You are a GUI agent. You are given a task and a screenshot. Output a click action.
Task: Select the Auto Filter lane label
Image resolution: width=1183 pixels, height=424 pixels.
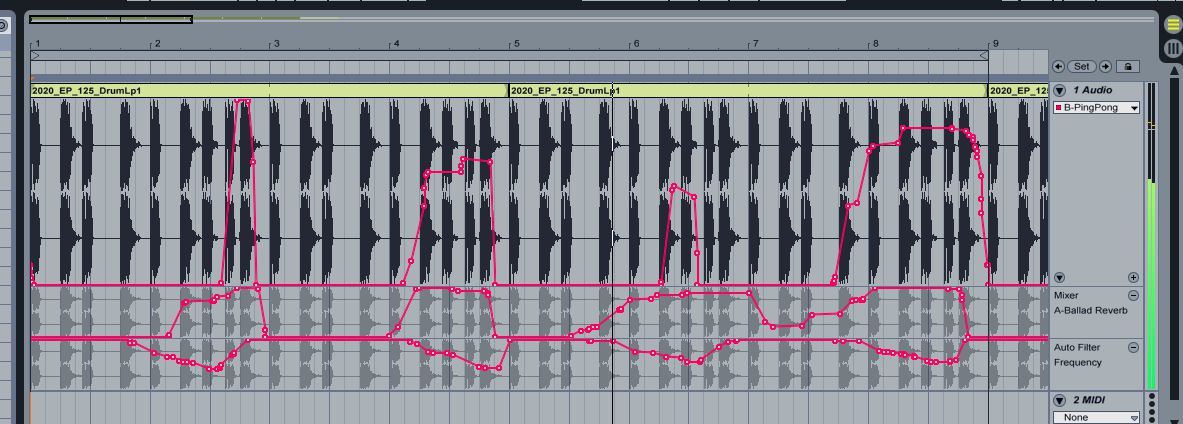click(1077, 348)
